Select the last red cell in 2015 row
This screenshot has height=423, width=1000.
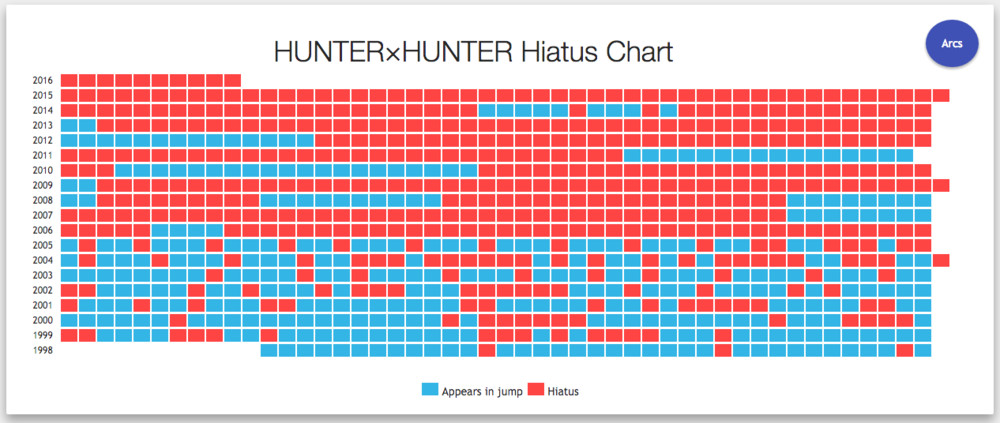click(941, 95)
